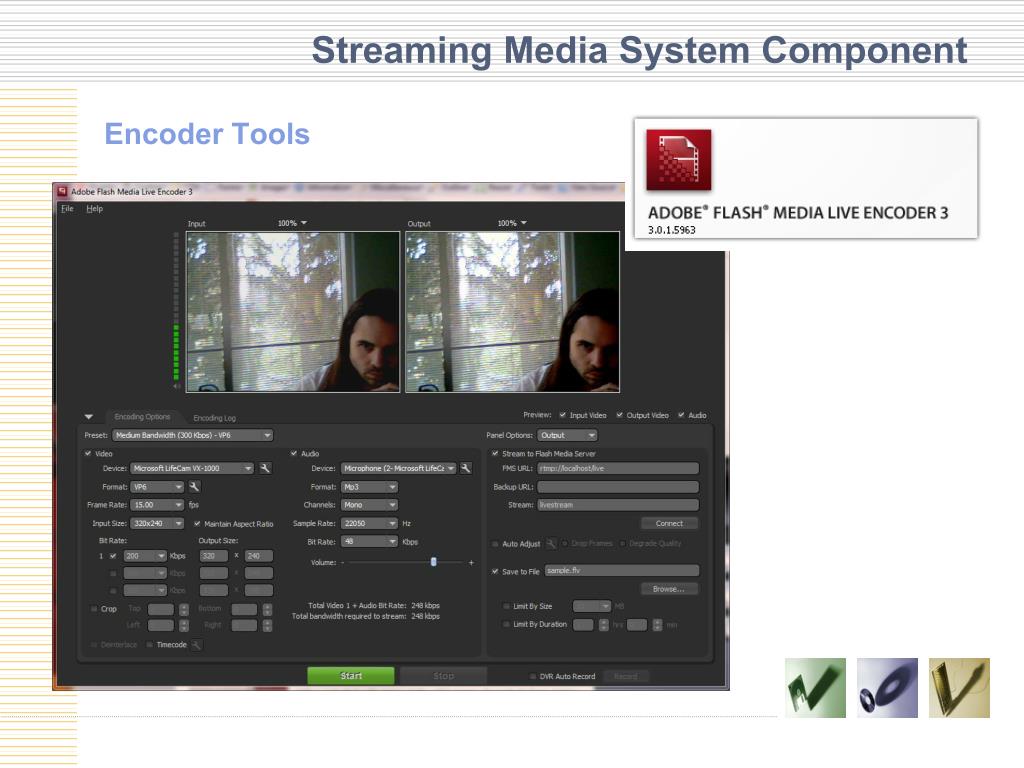Open the video Format VP6 dropdown
This screenshot has width=1024, height=768.
click(157, 487)
